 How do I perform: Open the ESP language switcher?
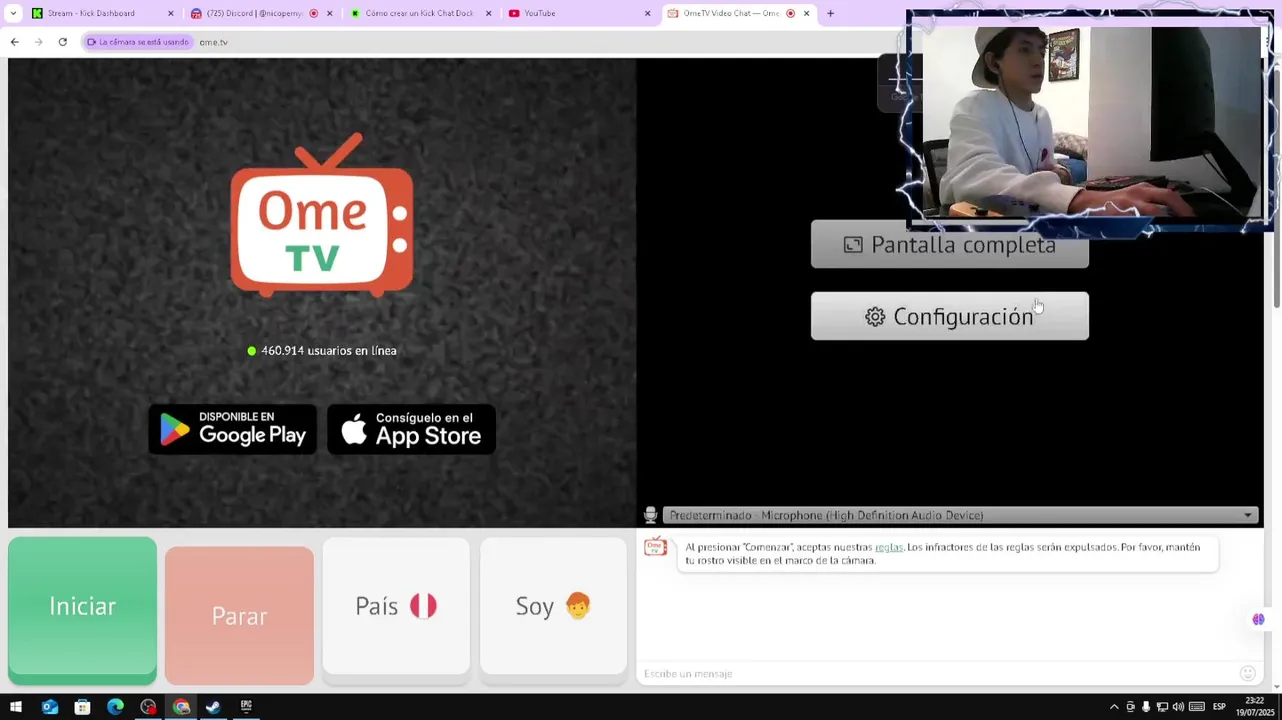[x=1219, y=707]
